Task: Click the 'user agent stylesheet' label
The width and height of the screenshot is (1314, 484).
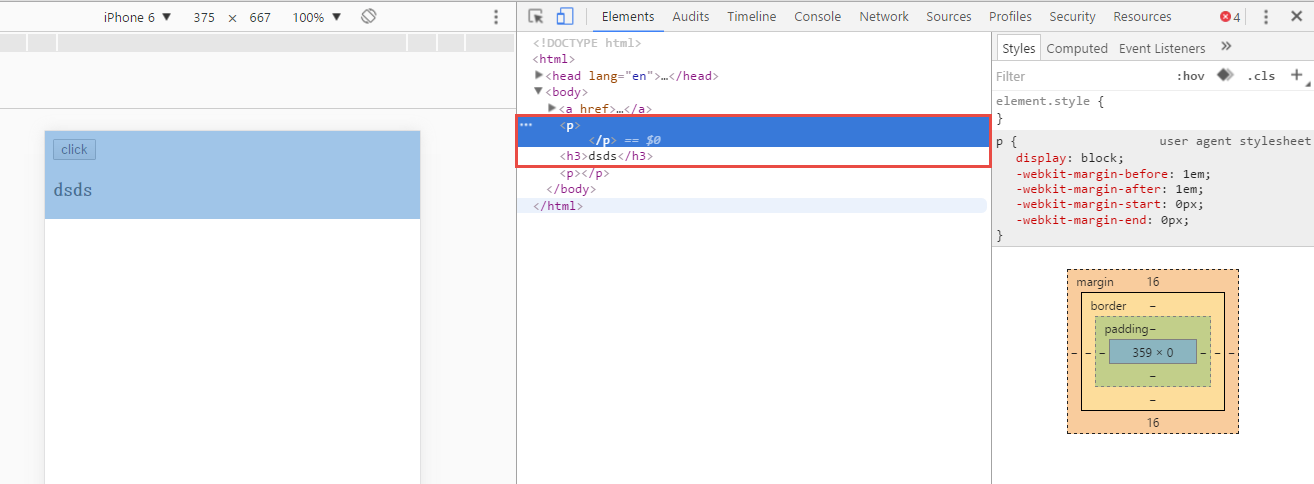Action: coord(1234,141)
